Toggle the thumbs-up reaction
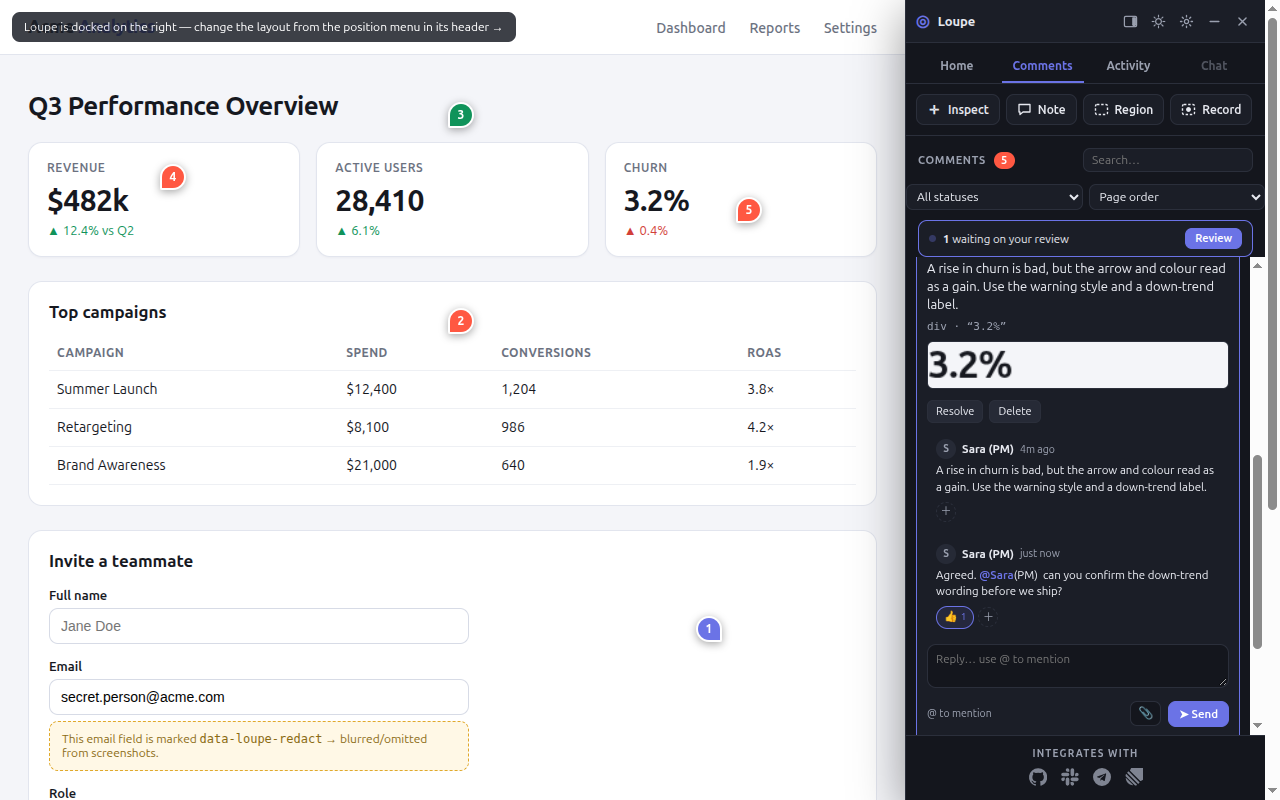1280x800 pixels. pos(955,617)
